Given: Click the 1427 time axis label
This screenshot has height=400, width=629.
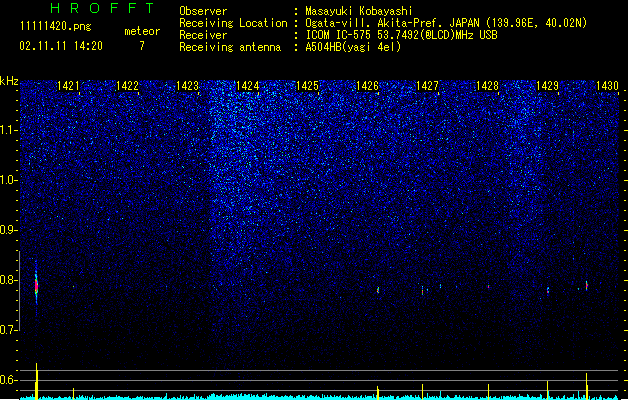Looking at the screenshot, I should click(427, 86).
